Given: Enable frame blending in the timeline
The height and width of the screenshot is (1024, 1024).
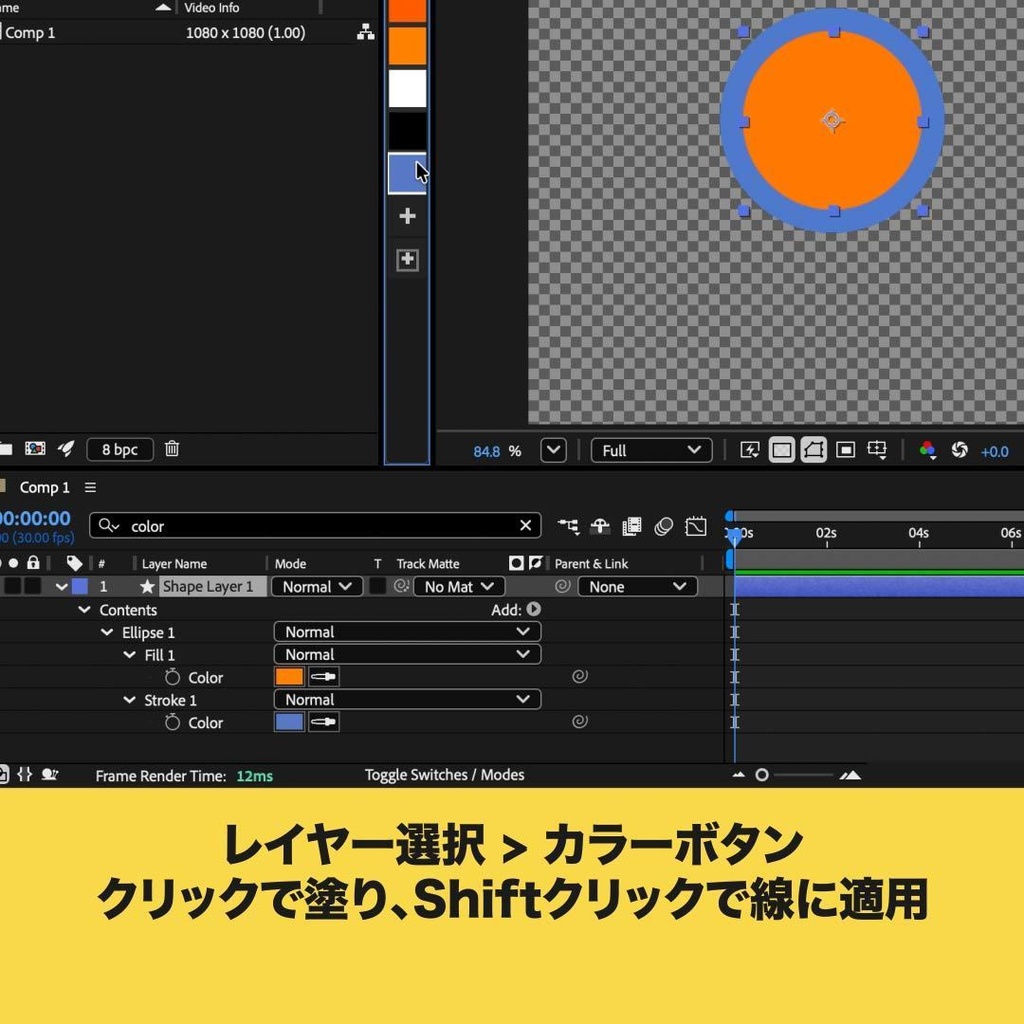Looking at the screenshot, I should (x=631, y=525).
